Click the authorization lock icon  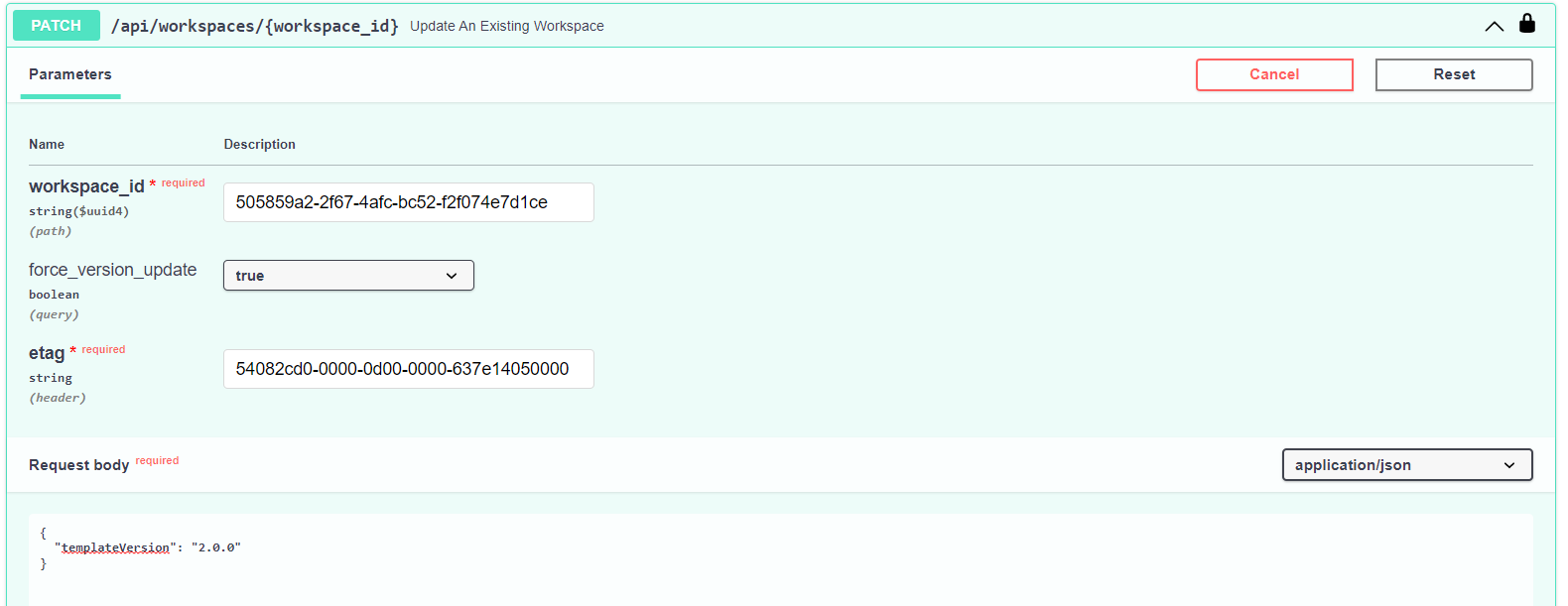(x=1527, y=23)
